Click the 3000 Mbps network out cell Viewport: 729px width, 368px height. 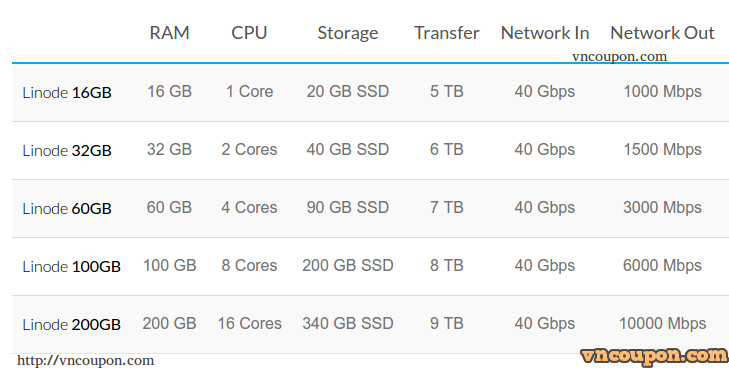tap(663, 207)
